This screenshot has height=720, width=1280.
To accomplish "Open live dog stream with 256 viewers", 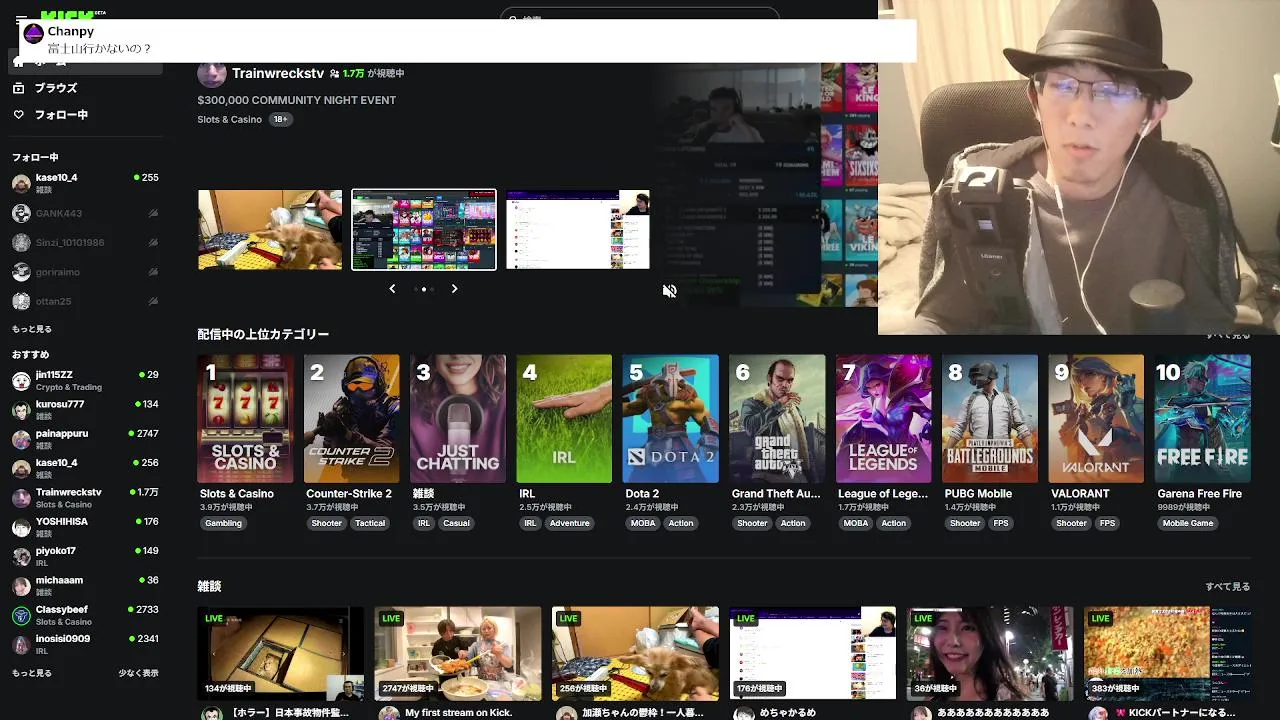I will click(635, 653).
